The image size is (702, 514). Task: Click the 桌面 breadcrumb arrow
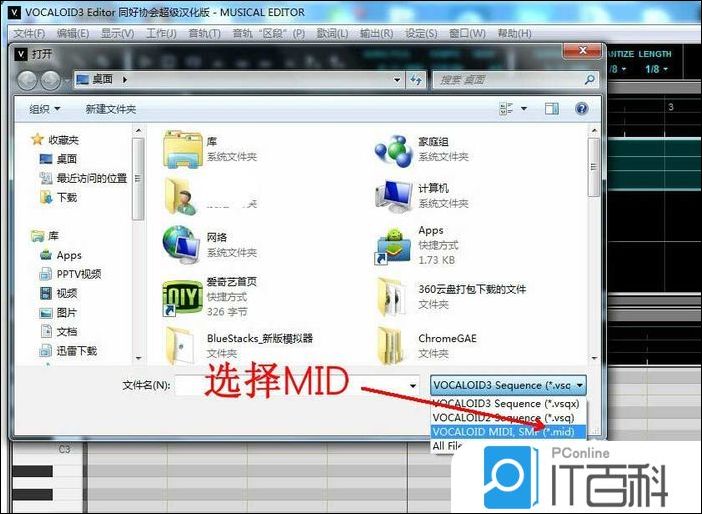tap(125, 80)
